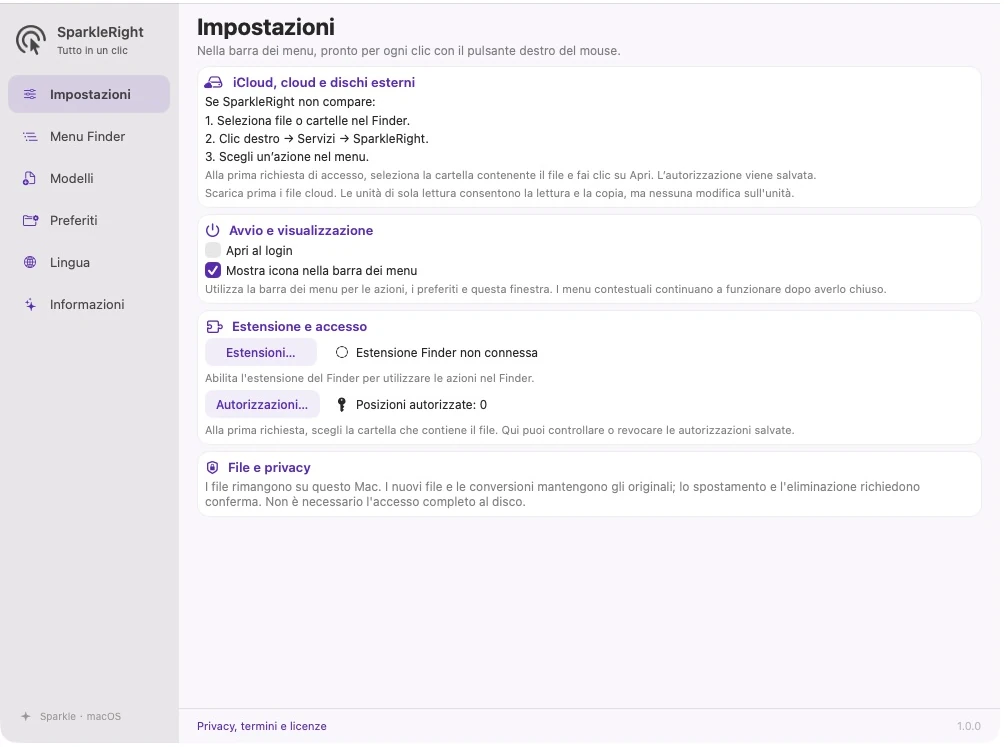The width and height of the screenshot is (1008, 747).
Task: Click the Estensioni... button
Action: tap(261, 352)
